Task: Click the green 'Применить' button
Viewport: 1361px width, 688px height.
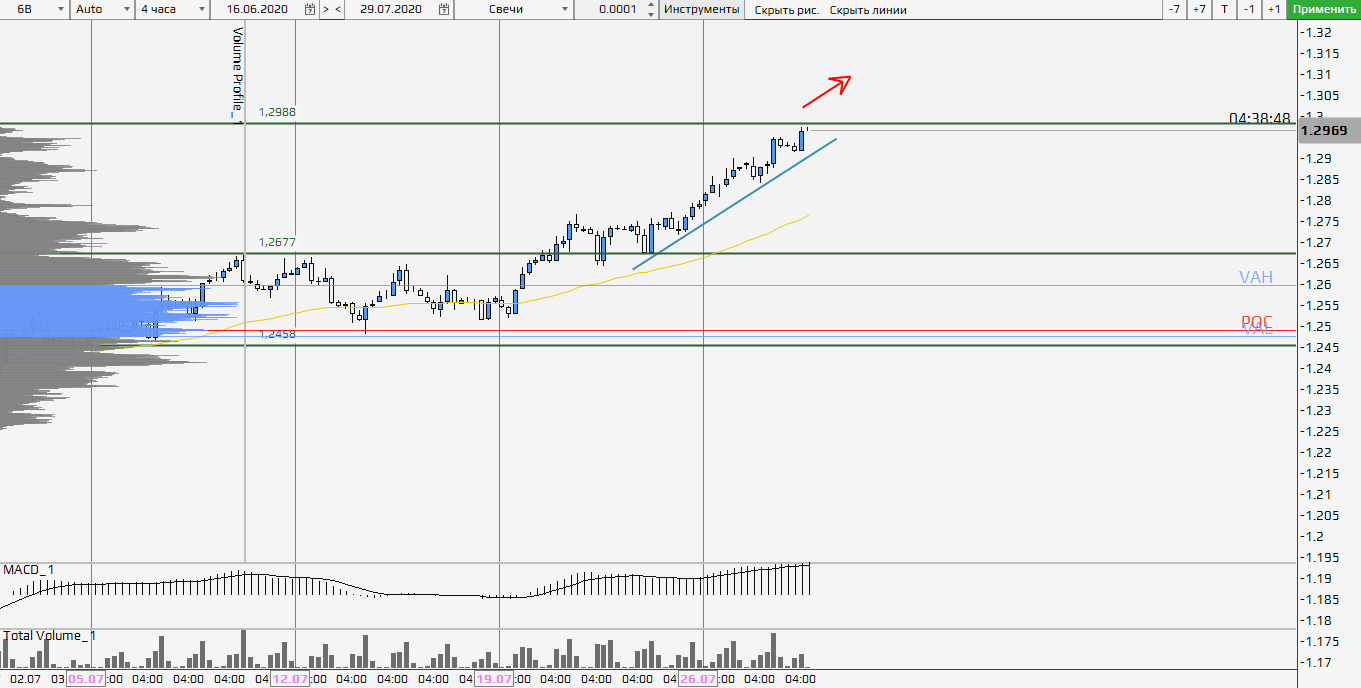Action: [1324, 9]
